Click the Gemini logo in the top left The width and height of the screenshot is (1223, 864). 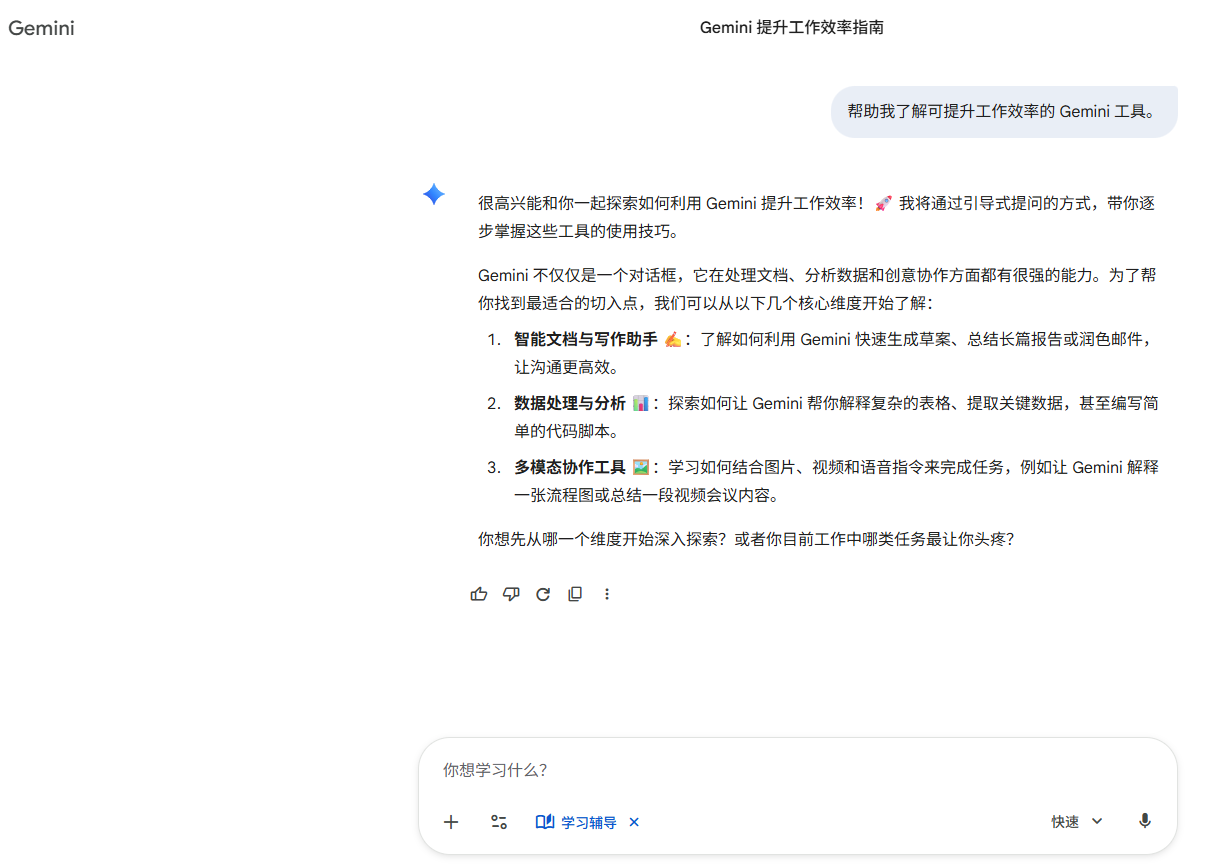click(x=42, y=28)
